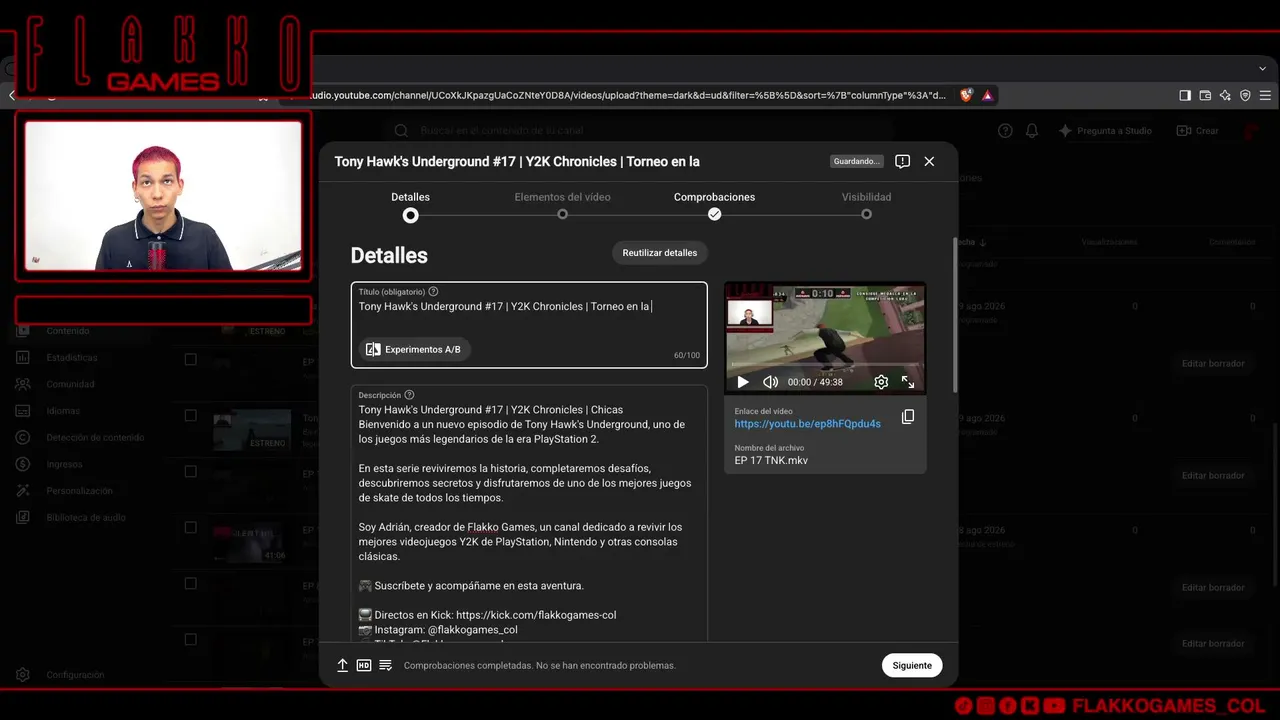Open the Brave Wallet icon

(x=1205, y=95)
